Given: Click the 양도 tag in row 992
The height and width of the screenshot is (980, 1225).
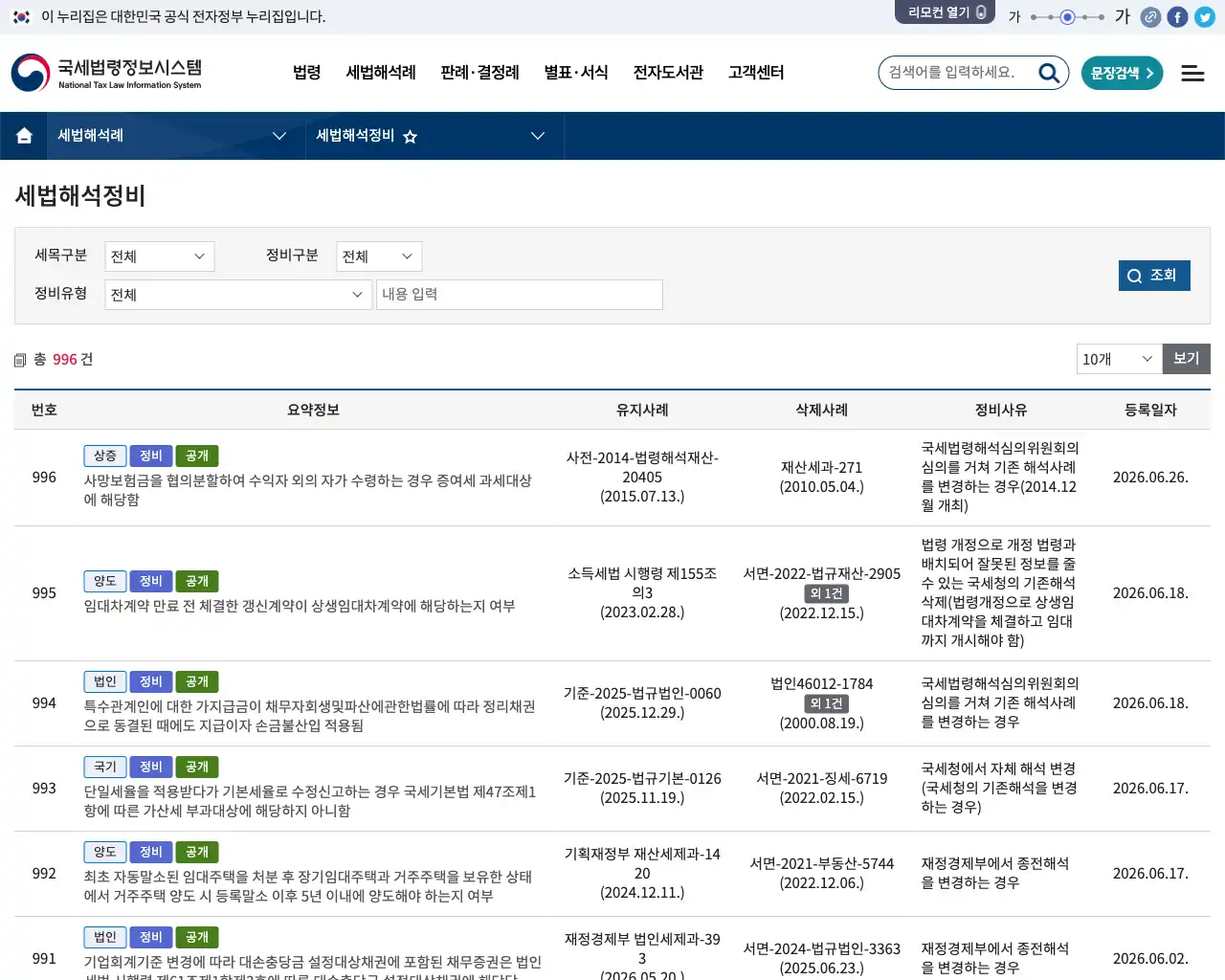Looking at the screenshot, I should 105,853.
